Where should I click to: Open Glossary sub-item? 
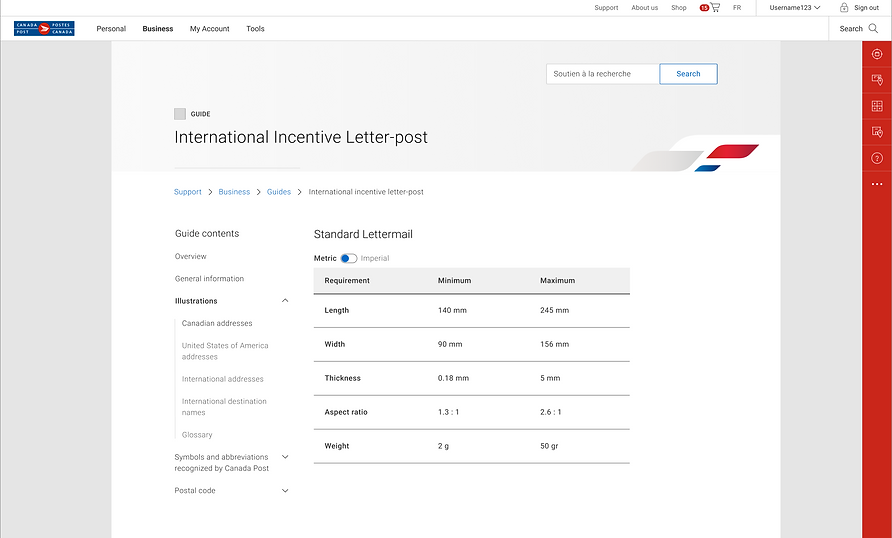tap(197, 434)
